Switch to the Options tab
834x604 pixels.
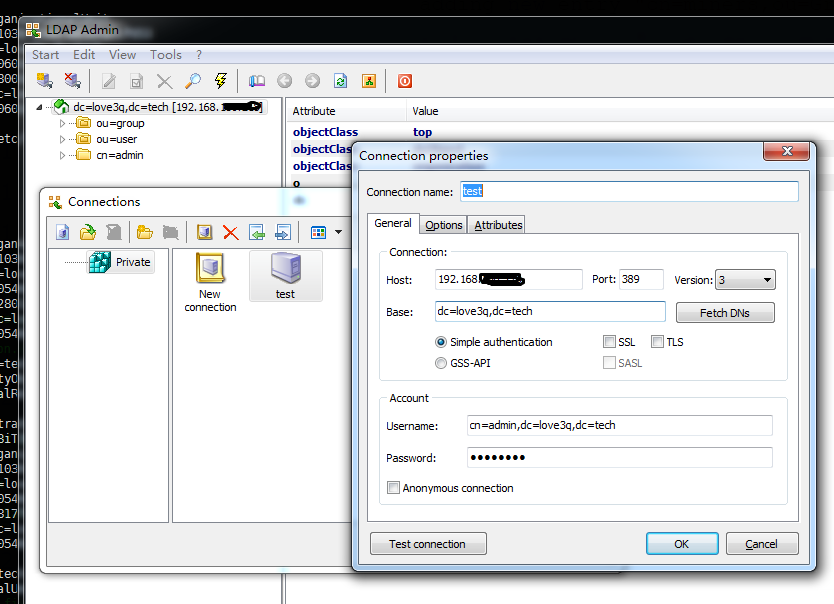[x=443, y=225]
